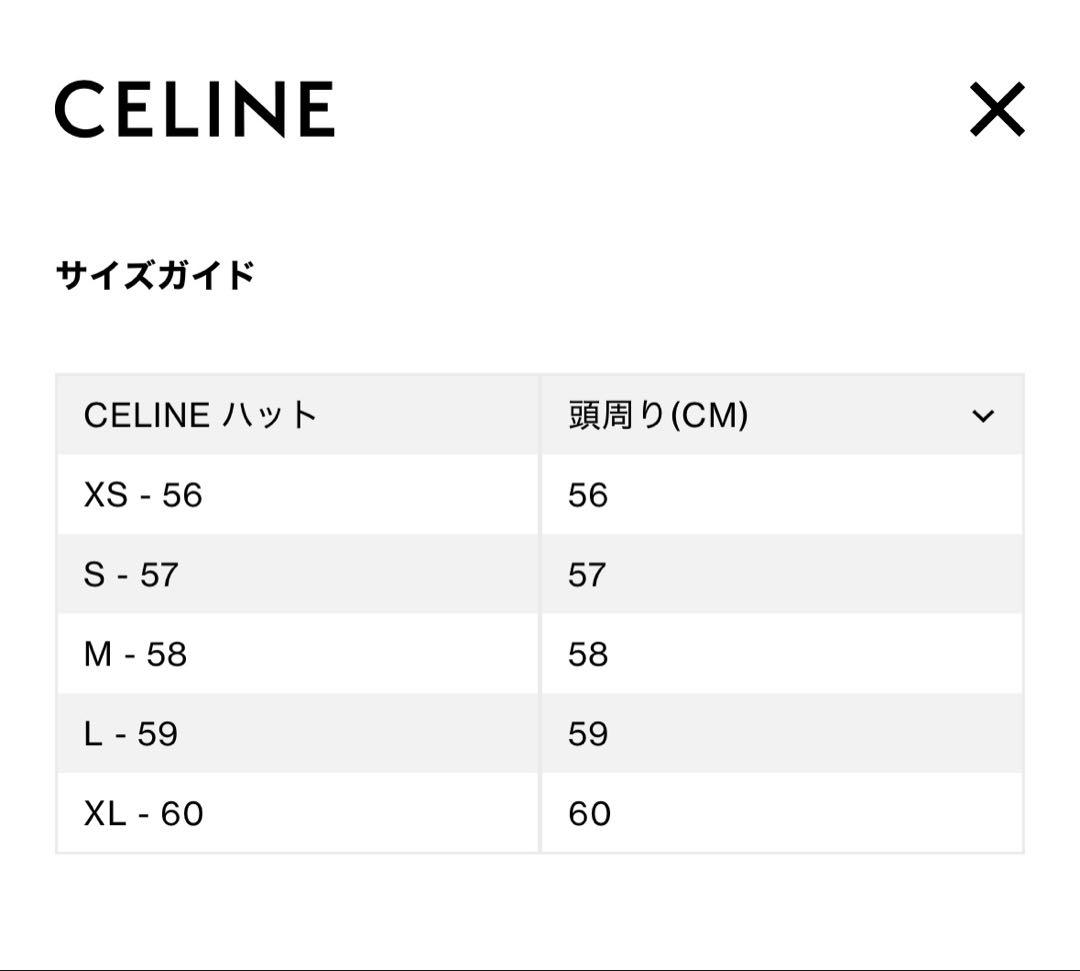Screen dimensions: 1080x971
Task: Click the table header row
Action: click(540, 414)
